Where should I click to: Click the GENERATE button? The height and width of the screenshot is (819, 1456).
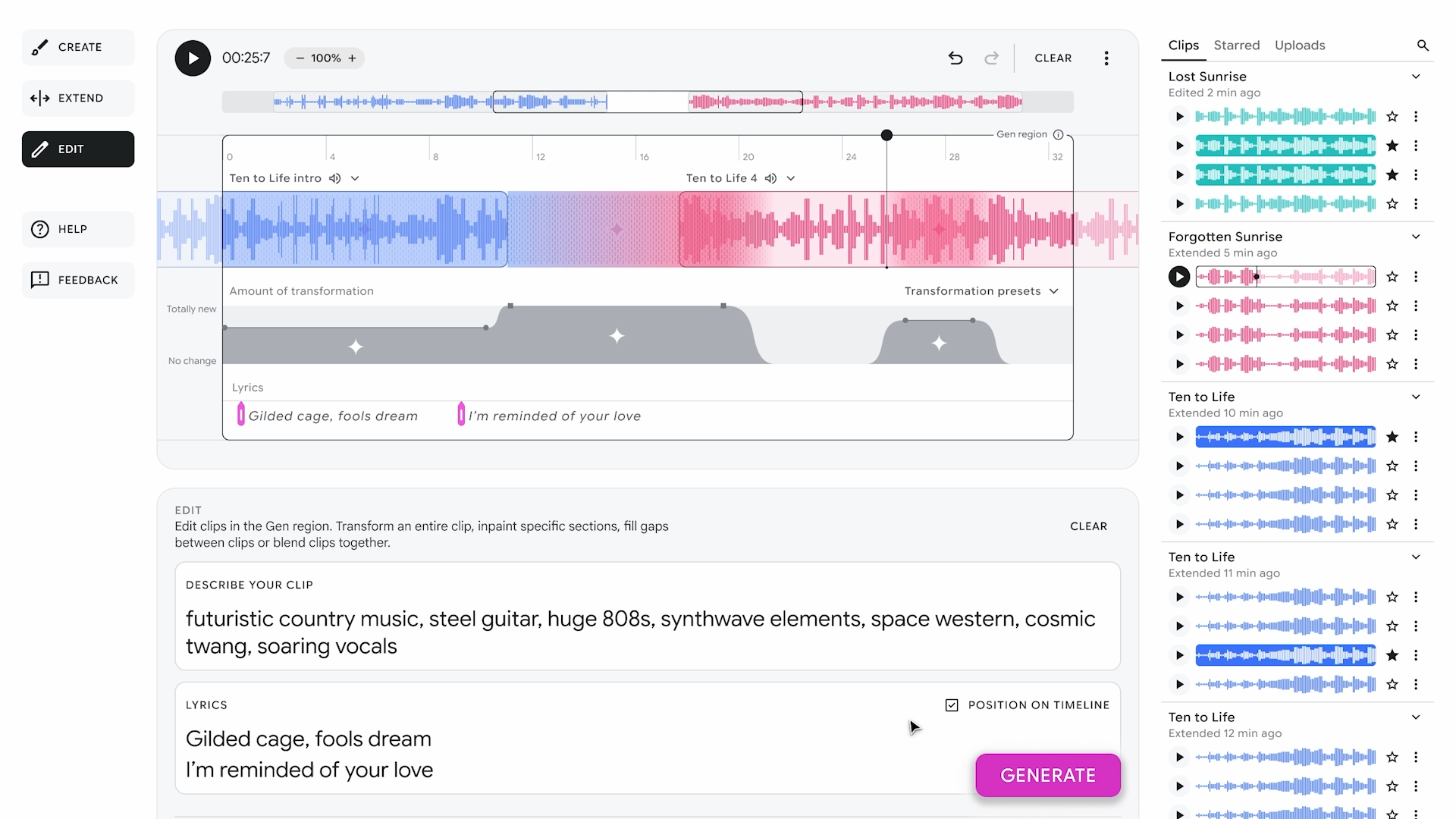pyautogui.click(x=1047, y=775)
